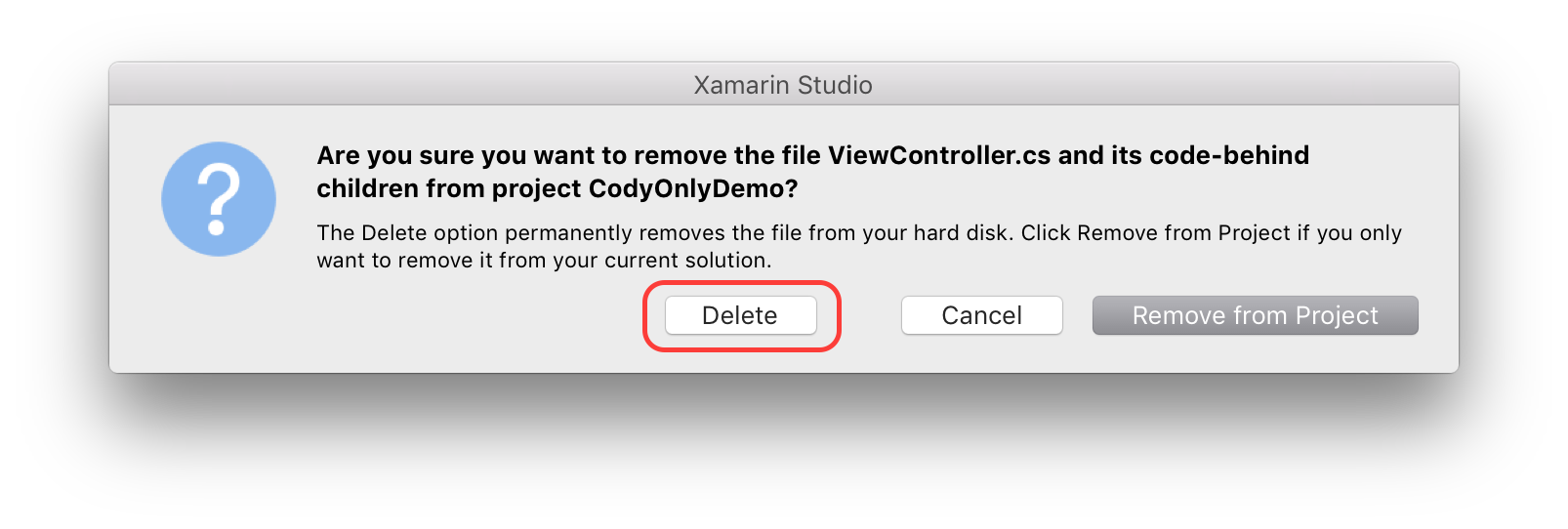Click the bold confirmation question heading
This screenshot has width=1568, height=529.
click(812, 172)
